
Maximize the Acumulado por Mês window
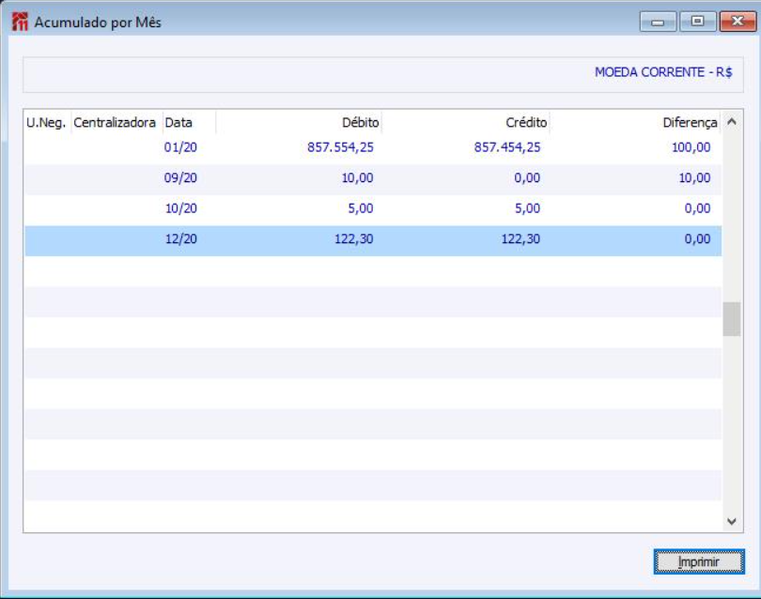(x=697, y=21)
